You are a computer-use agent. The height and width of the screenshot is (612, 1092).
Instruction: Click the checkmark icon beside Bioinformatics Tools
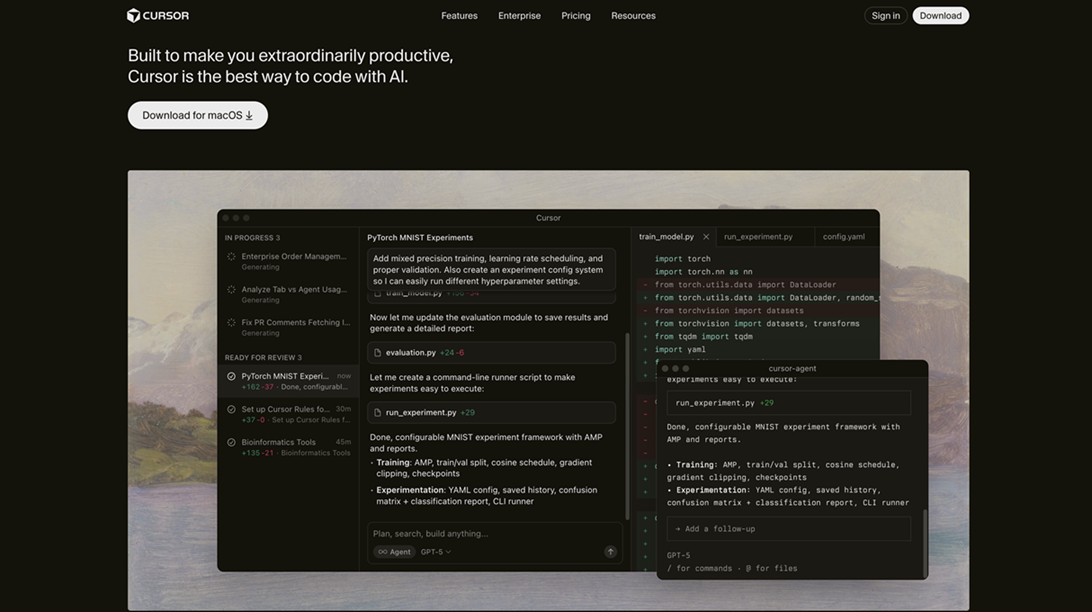(x=231, y=442)
